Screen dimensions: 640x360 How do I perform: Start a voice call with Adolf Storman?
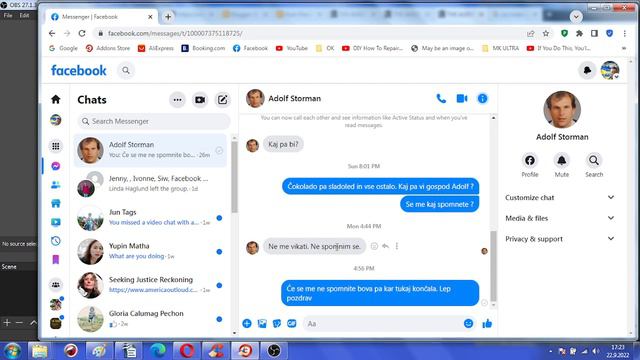(441, 98)
